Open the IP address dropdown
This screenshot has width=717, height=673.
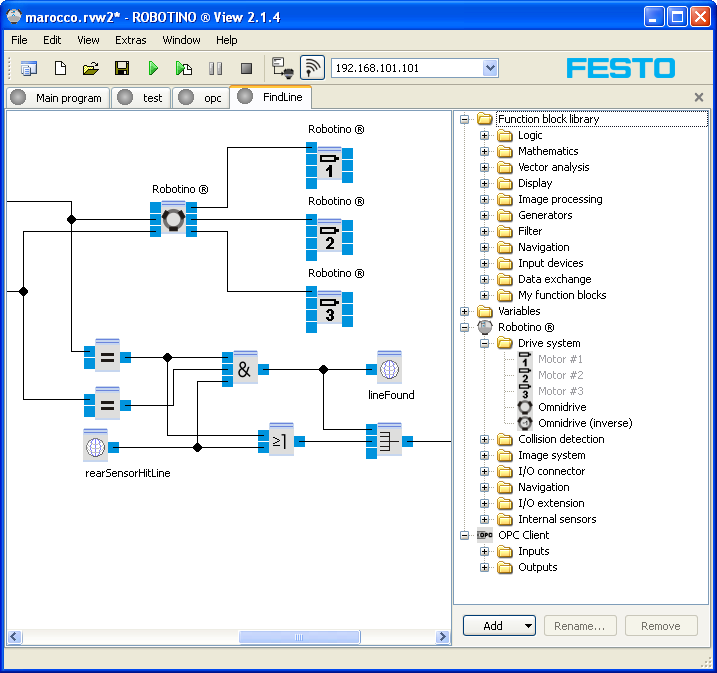[490, 68]
